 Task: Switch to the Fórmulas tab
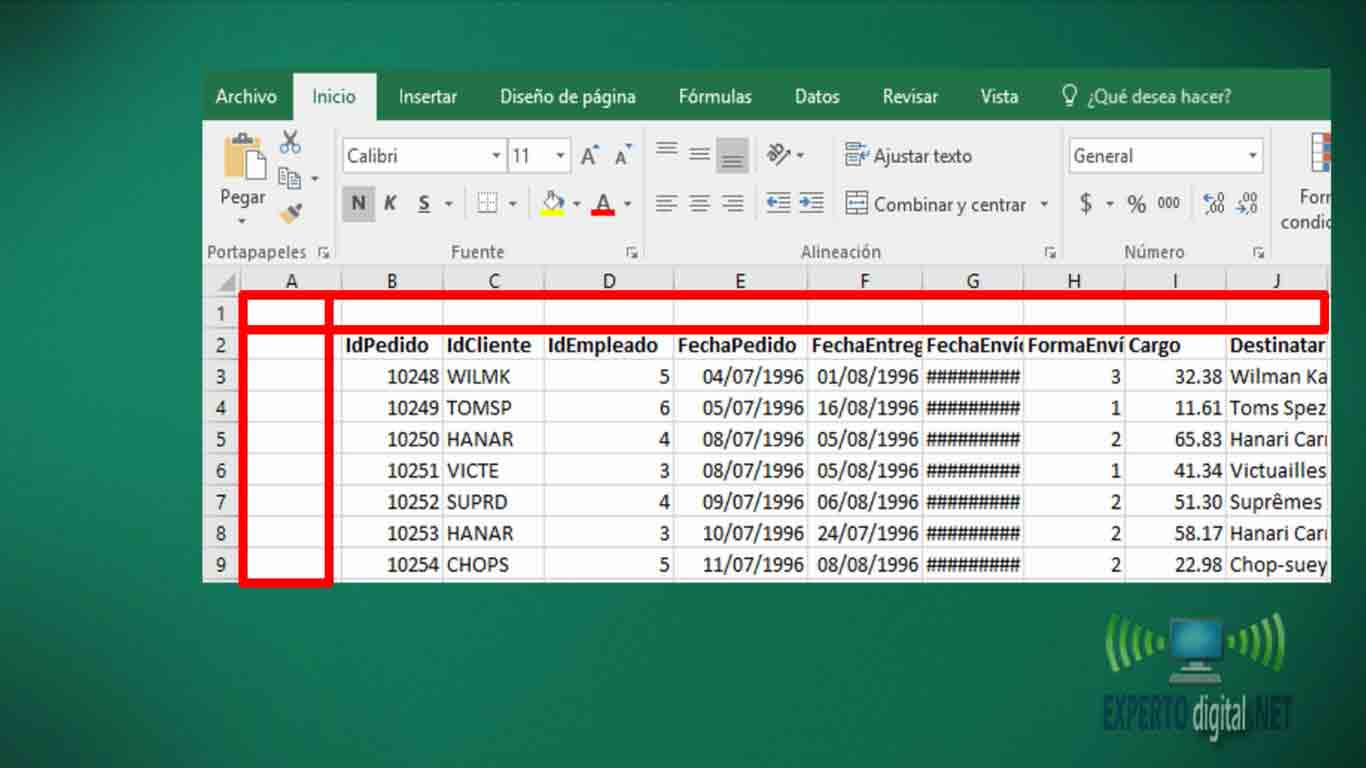(x=715, y=97)
